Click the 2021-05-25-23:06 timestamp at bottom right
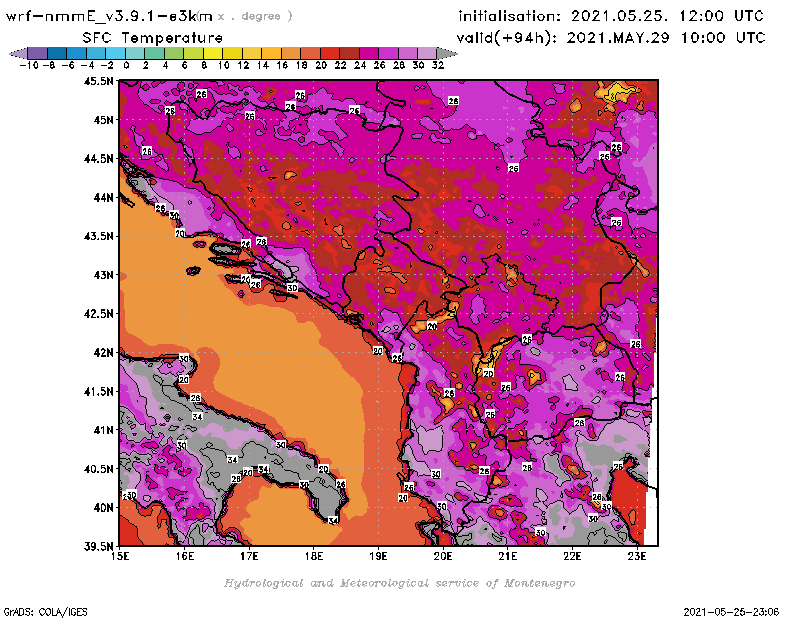Screen dimensions: 800x618 point(738,610)
